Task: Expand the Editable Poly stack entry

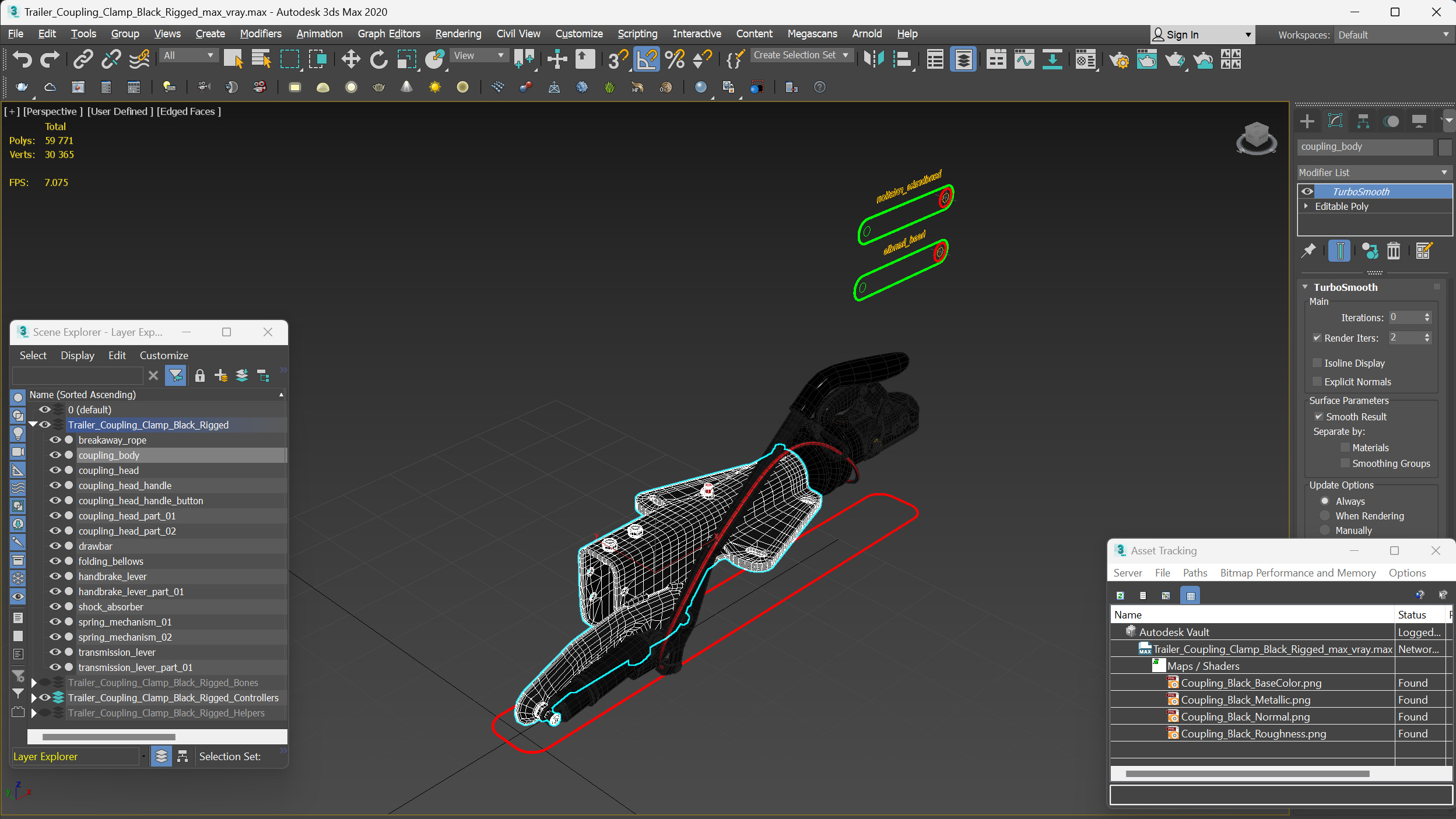Action: 1306,206
